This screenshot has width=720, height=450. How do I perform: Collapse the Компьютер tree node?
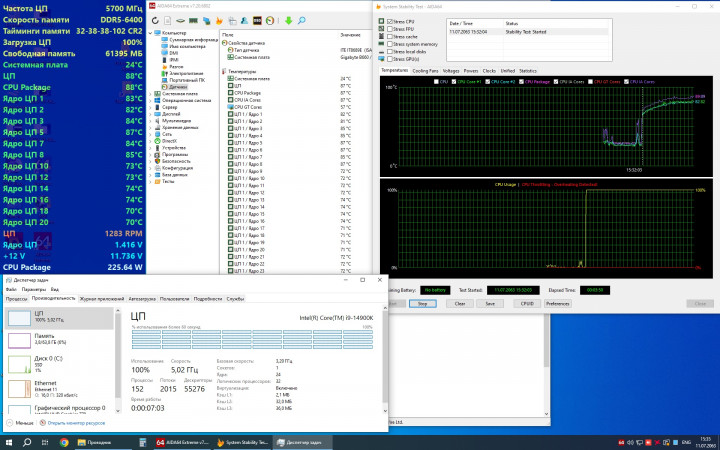(150, 33)
